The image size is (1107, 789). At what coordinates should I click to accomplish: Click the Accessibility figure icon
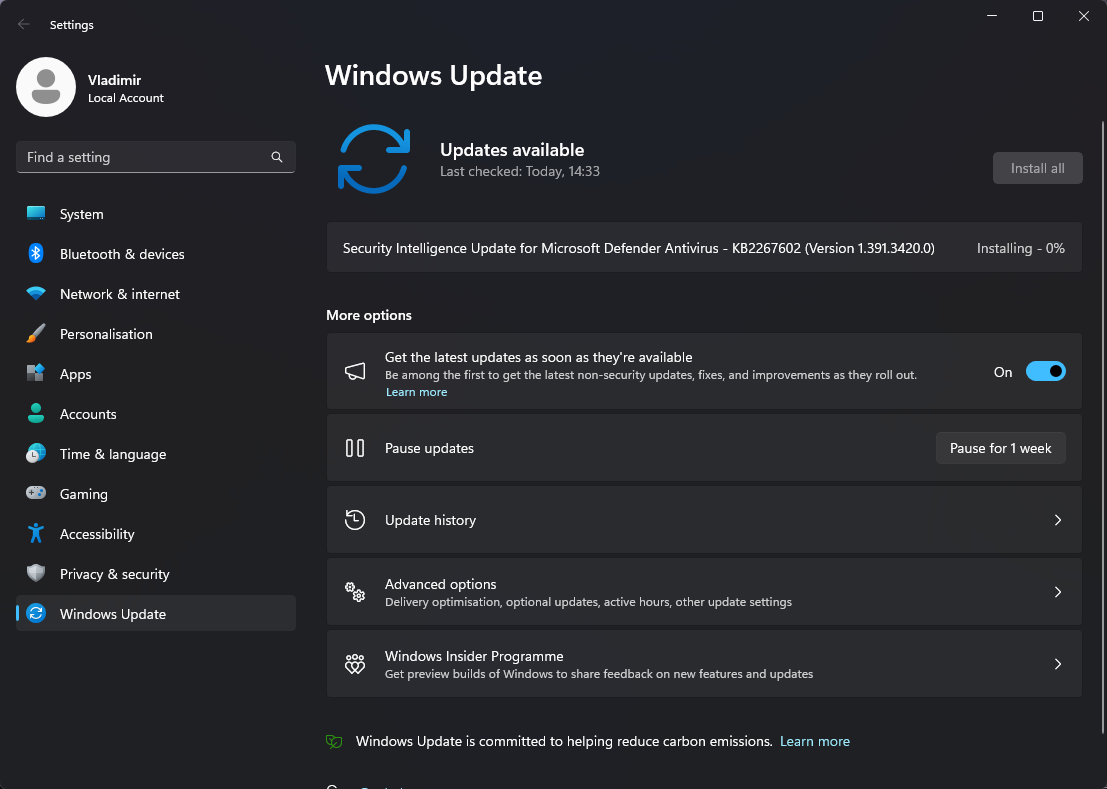click(36, 534)
